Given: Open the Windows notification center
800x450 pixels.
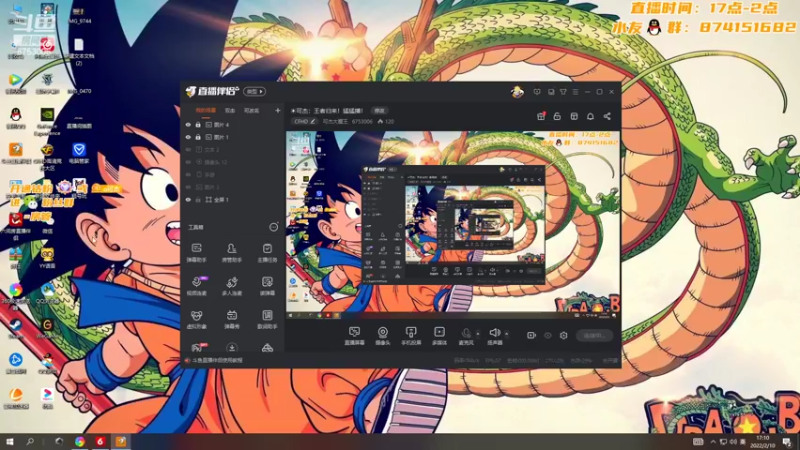Looking at the screenshot, I should coord(787,441).
